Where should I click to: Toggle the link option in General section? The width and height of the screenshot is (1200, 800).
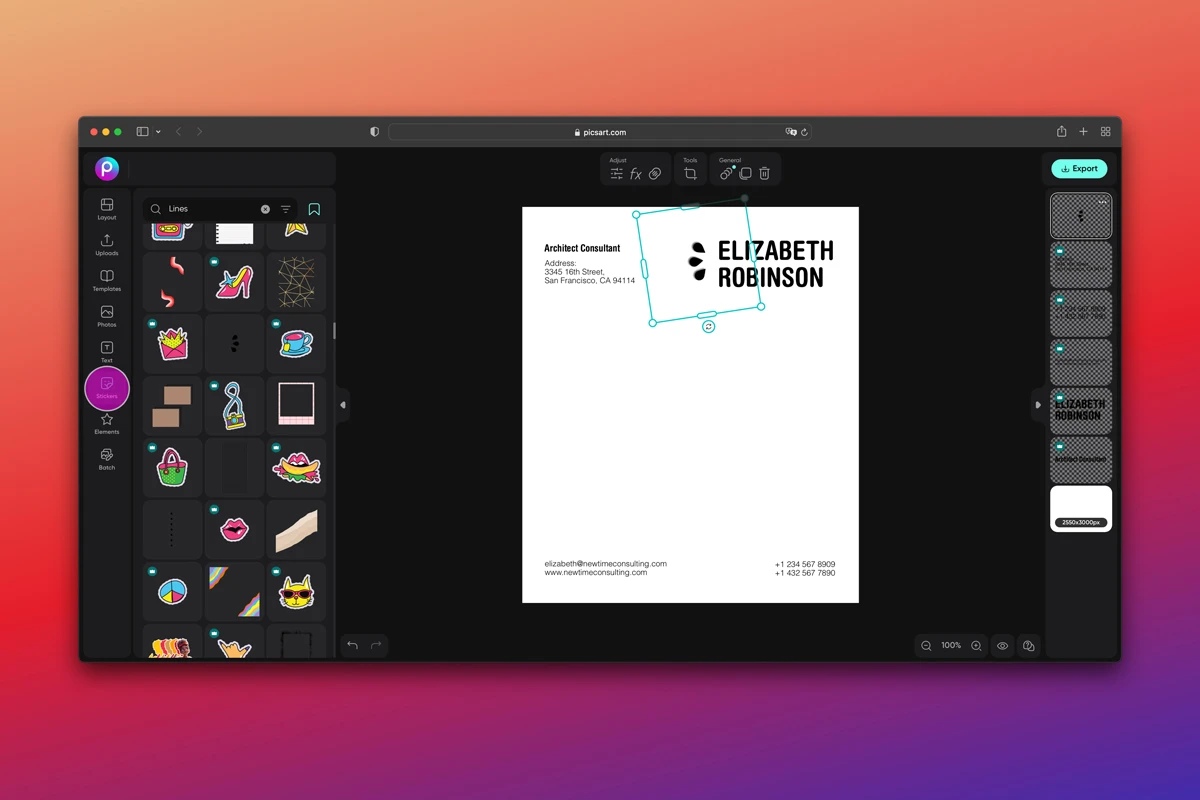point(726,172)
